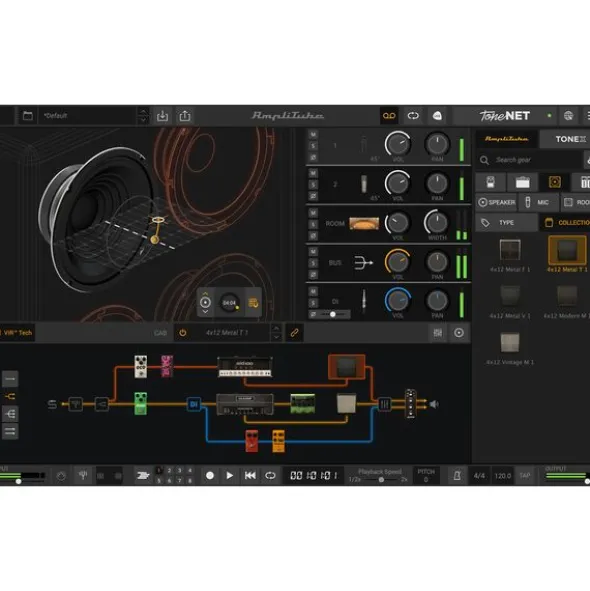Mute the DI channel
The image size is (590, 591).
pos(313,291)
